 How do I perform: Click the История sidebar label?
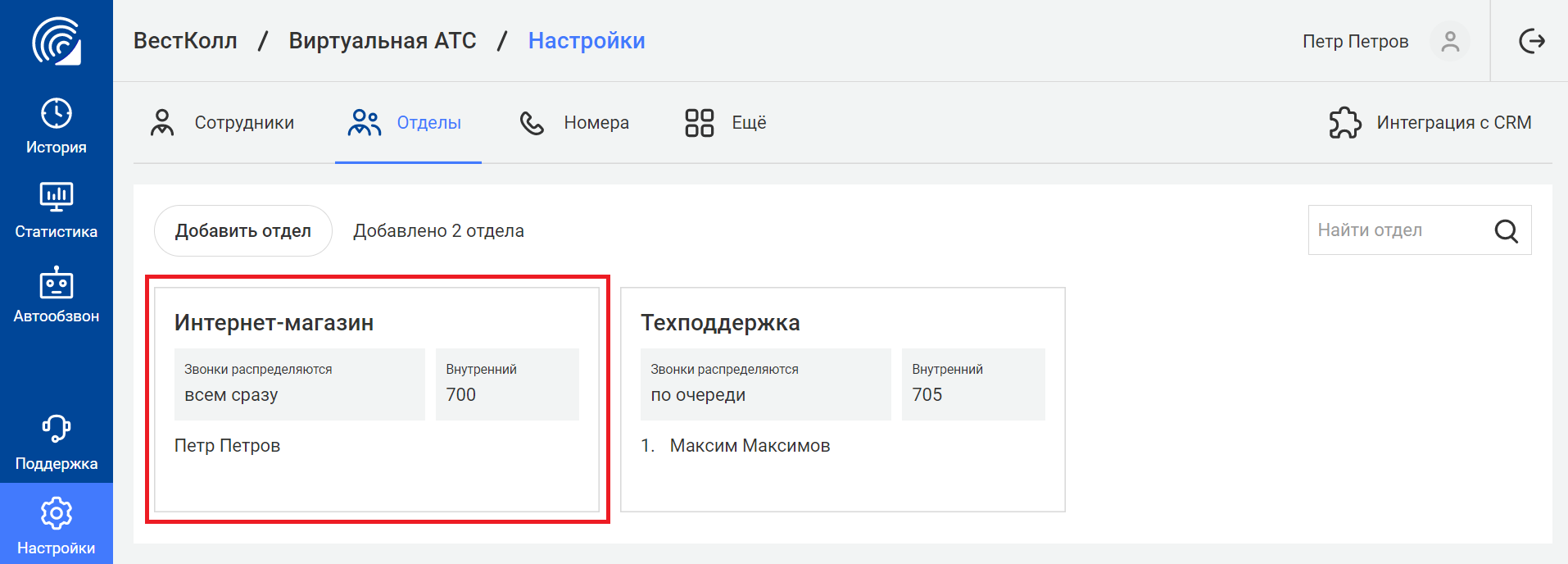57,148
